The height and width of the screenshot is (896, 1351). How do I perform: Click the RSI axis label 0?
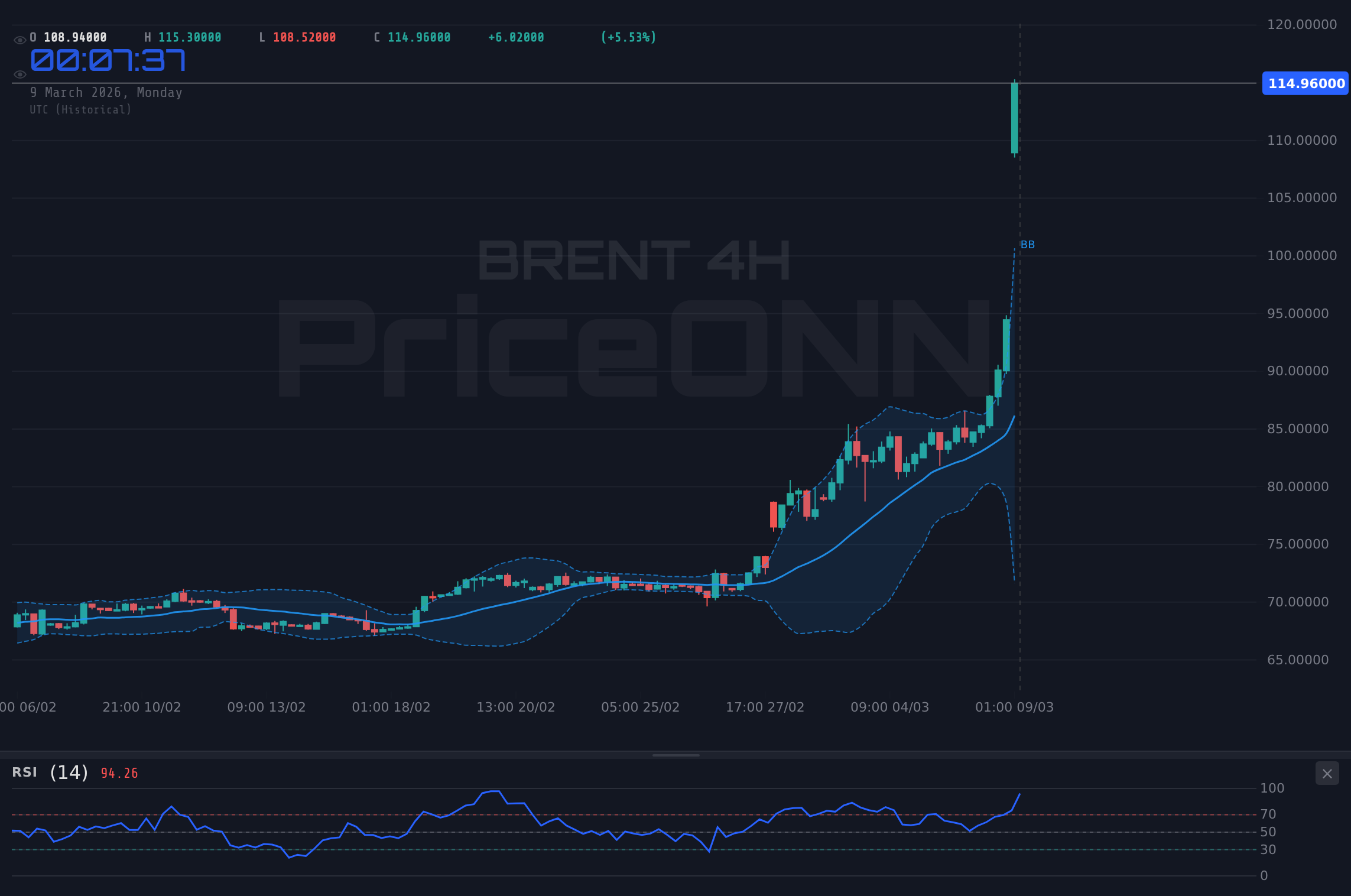[x=1264, y=876]
